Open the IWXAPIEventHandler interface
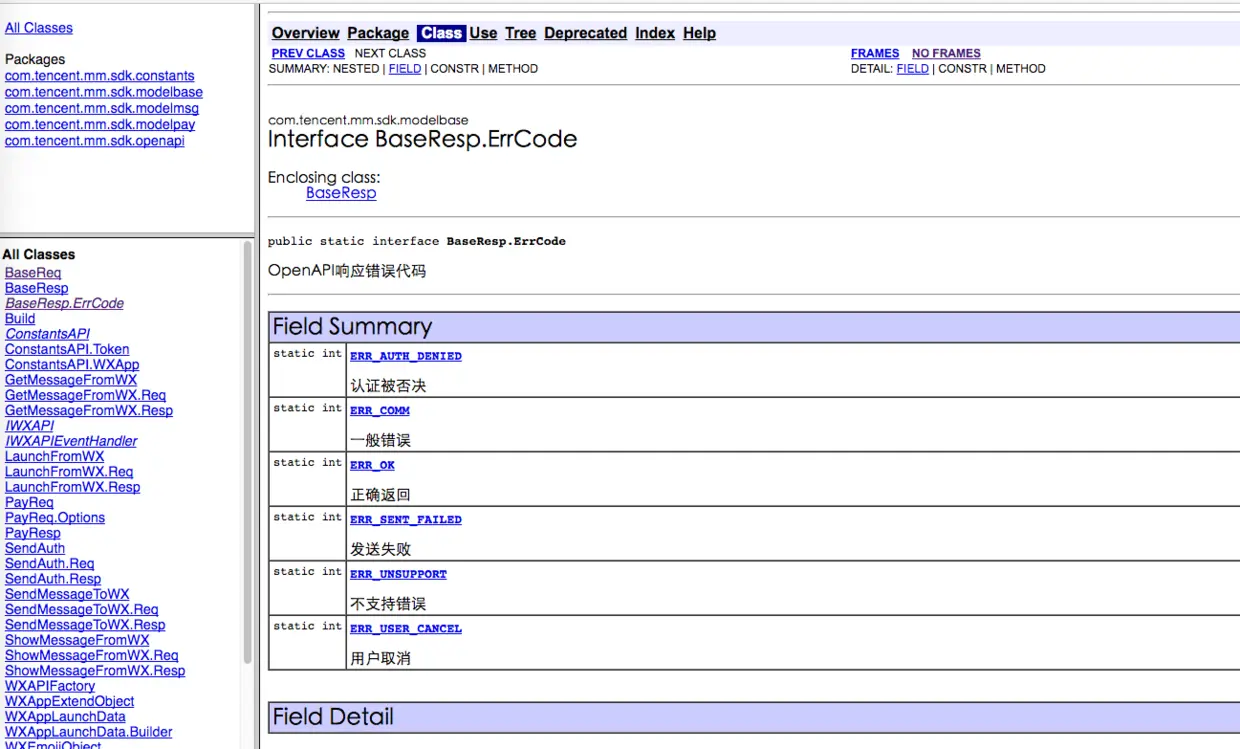Viewport: 1240px width, 749px height. 71,441
